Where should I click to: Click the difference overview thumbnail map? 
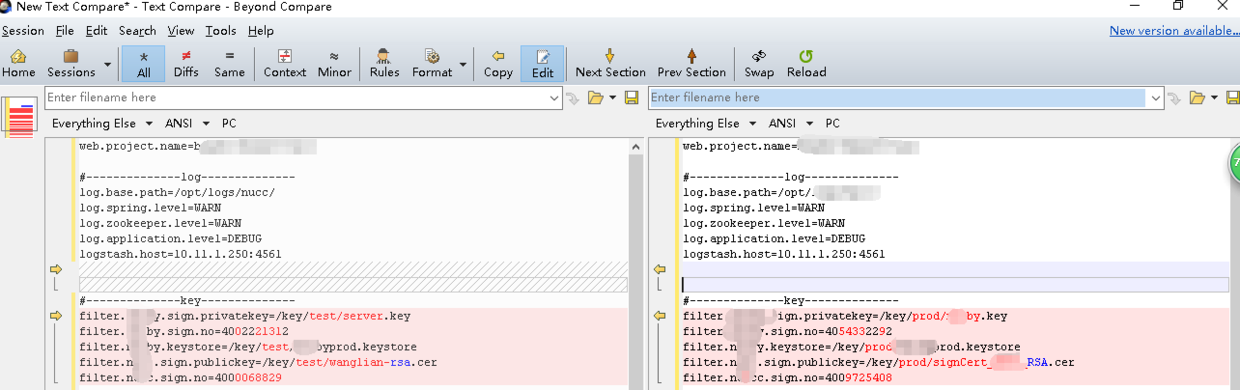[x=20, y=116]
